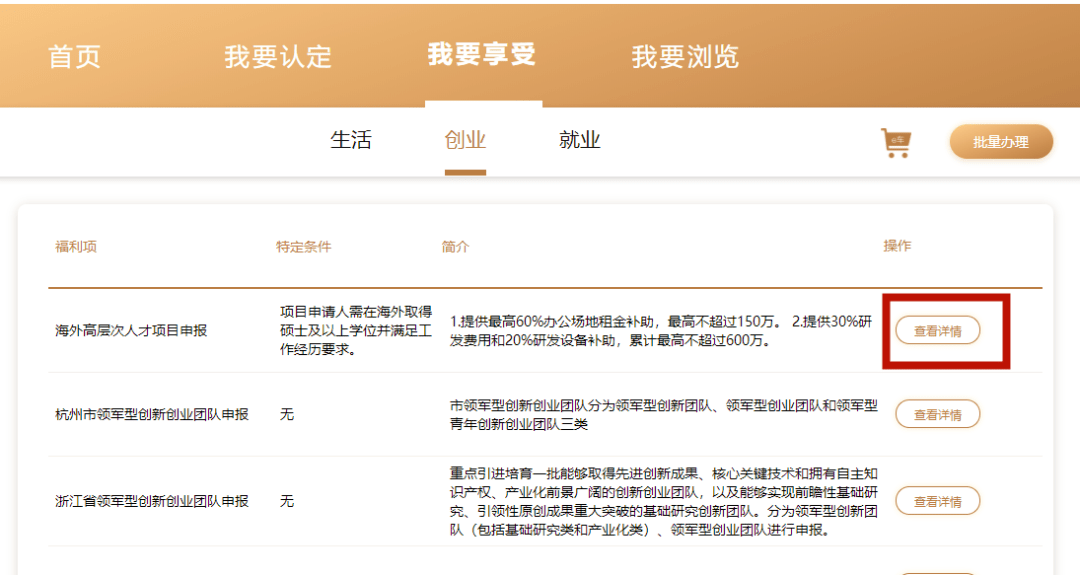This screenshot has width=1080, height=575.
Task: Click the 操作 column header
Action: 897,246
